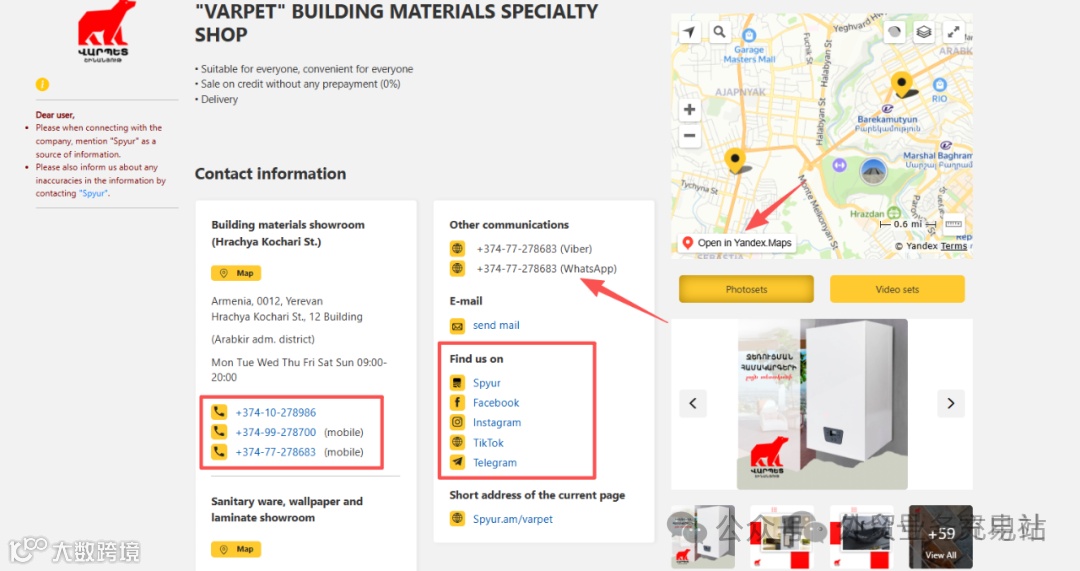Open the Instagram link
Screen dimensions: 1080x571
coord(497,423)
